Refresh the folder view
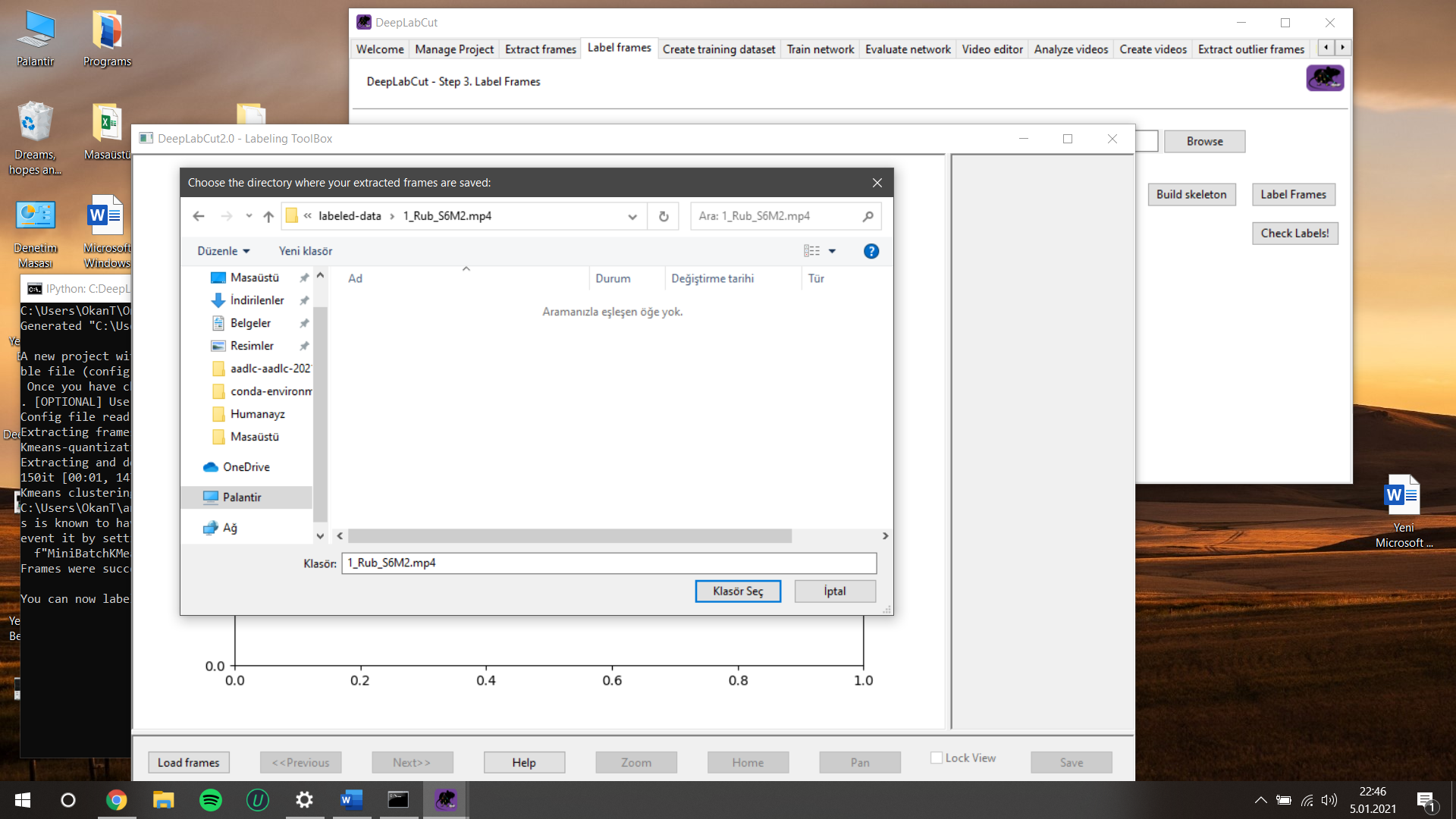Viewport: 1456px width, 819px height. 663,216
